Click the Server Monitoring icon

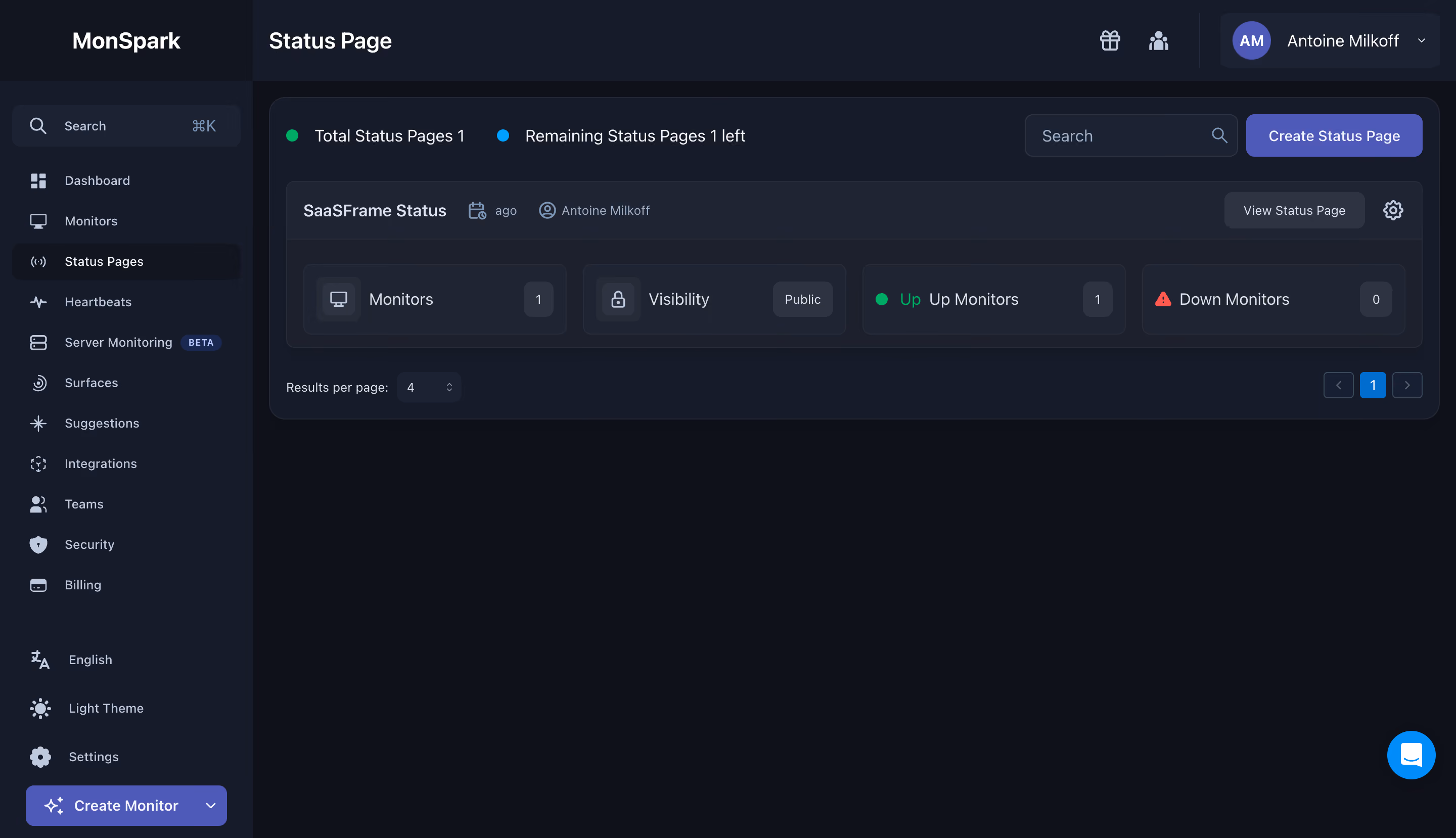38,343
